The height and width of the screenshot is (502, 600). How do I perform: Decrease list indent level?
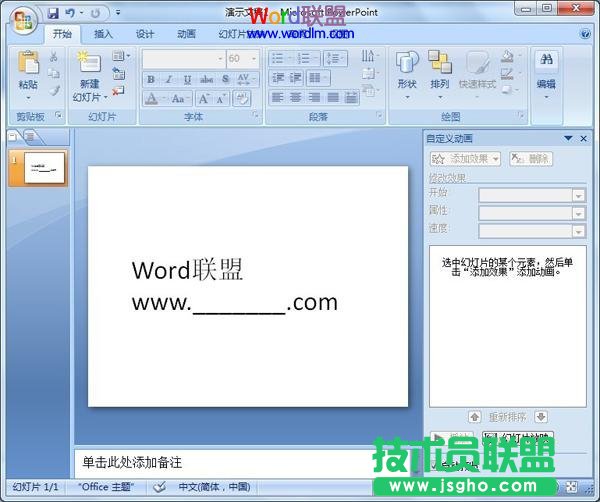click(278, 78)
